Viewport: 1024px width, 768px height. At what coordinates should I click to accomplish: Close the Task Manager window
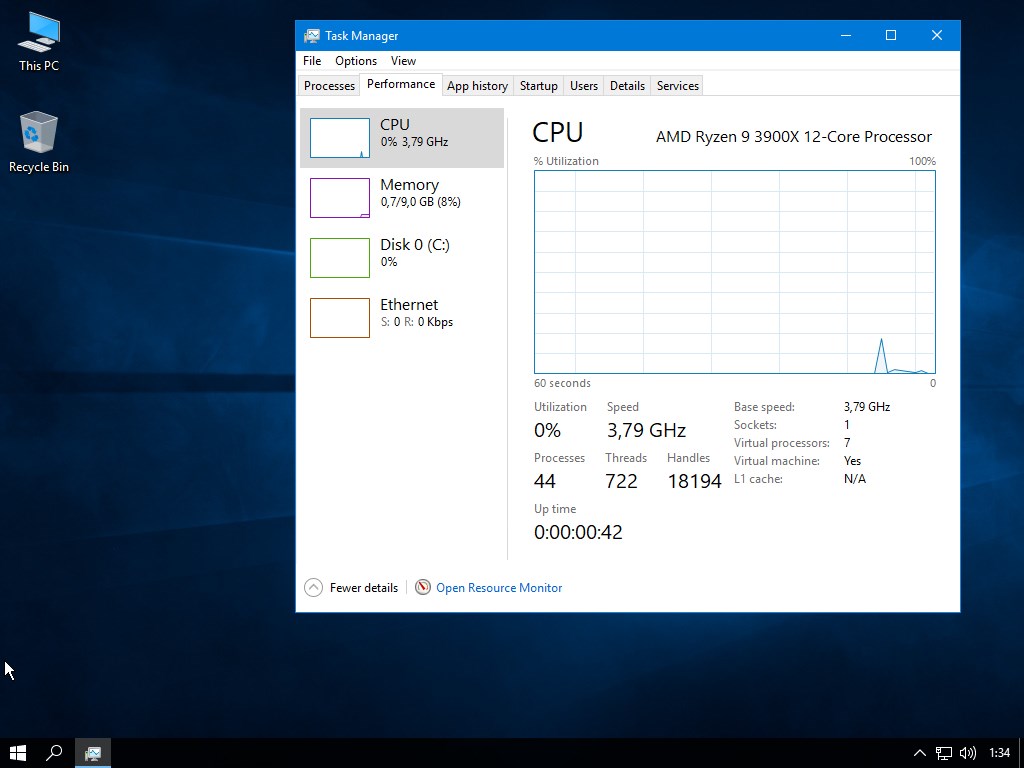pyautogui.click(x=936, y=35)
